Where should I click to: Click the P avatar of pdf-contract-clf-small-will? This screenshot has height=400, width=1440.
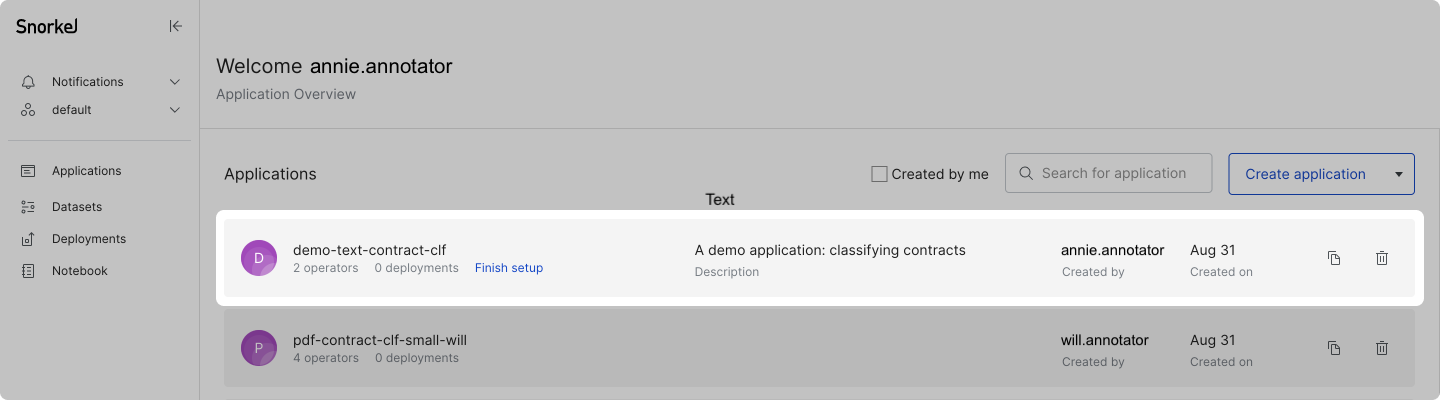coord(259,348)
